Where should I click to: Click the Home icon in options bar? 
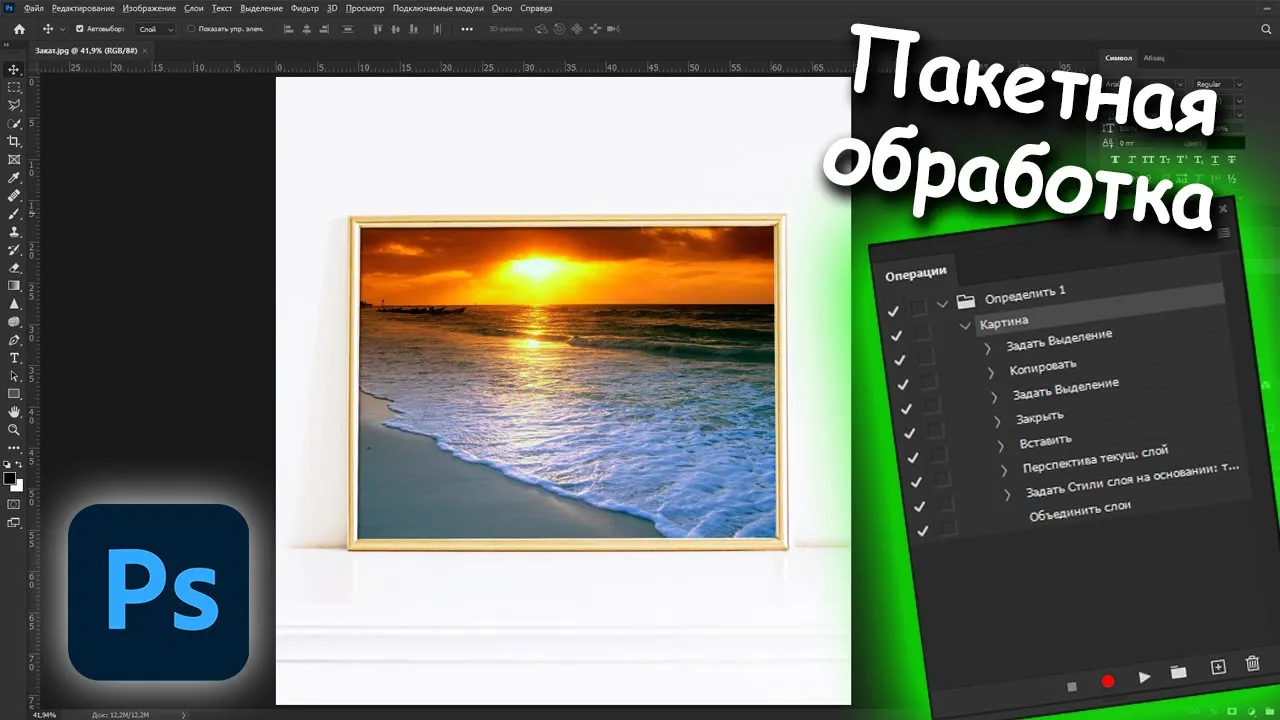(x=19, y=29)
